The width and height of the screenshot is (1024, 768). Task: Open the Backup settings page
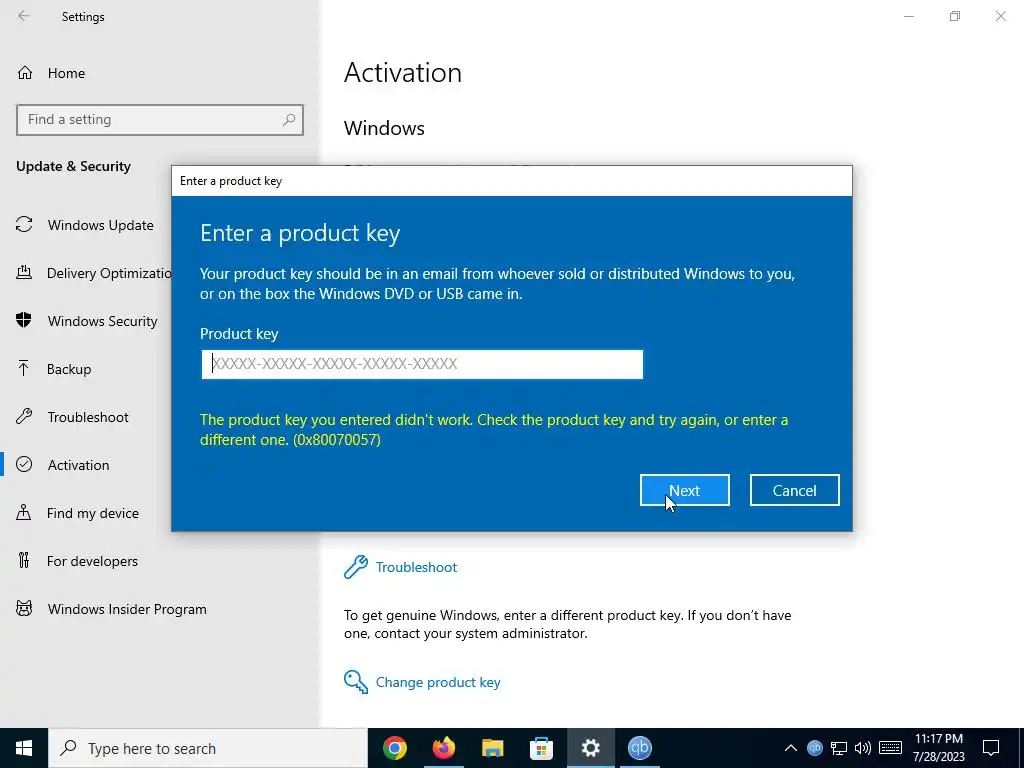click(69, 369)
